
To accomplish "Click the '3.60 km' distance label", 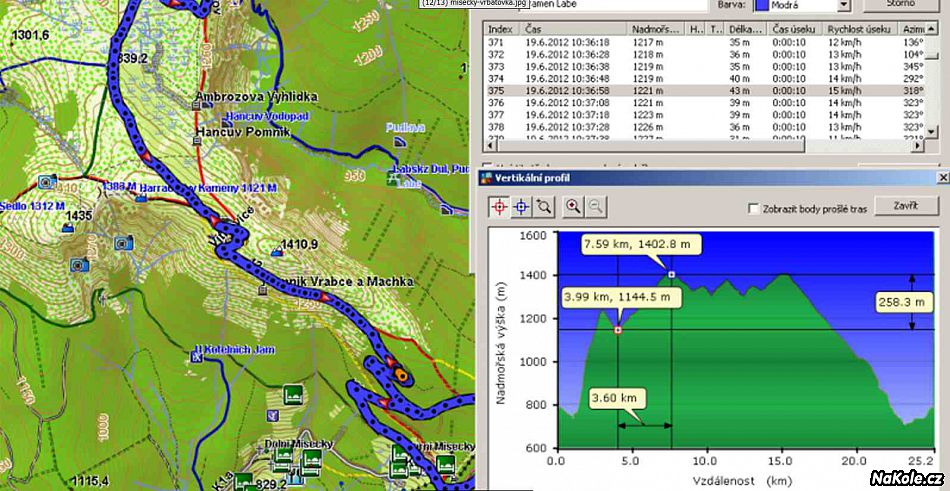I will coord(617,399).
